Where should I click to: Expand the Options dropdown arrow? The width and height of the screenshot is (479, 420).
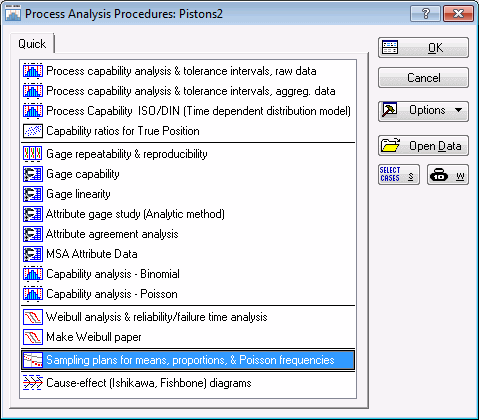point(459,110)
